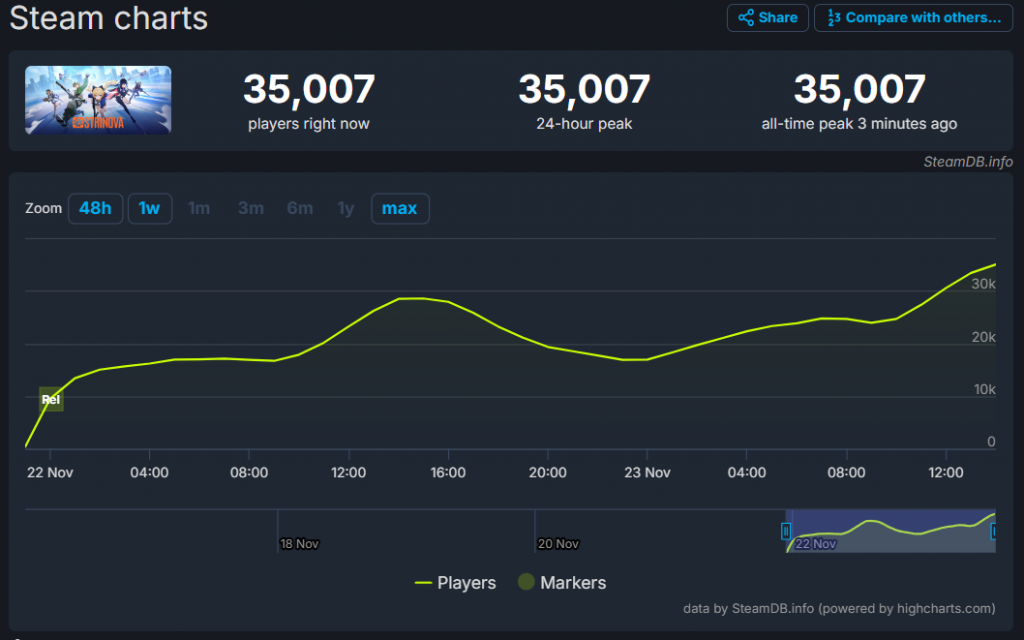Select the 6m zoom option
The height and width of the screenshot is (640, 1024).
(300, 208)
